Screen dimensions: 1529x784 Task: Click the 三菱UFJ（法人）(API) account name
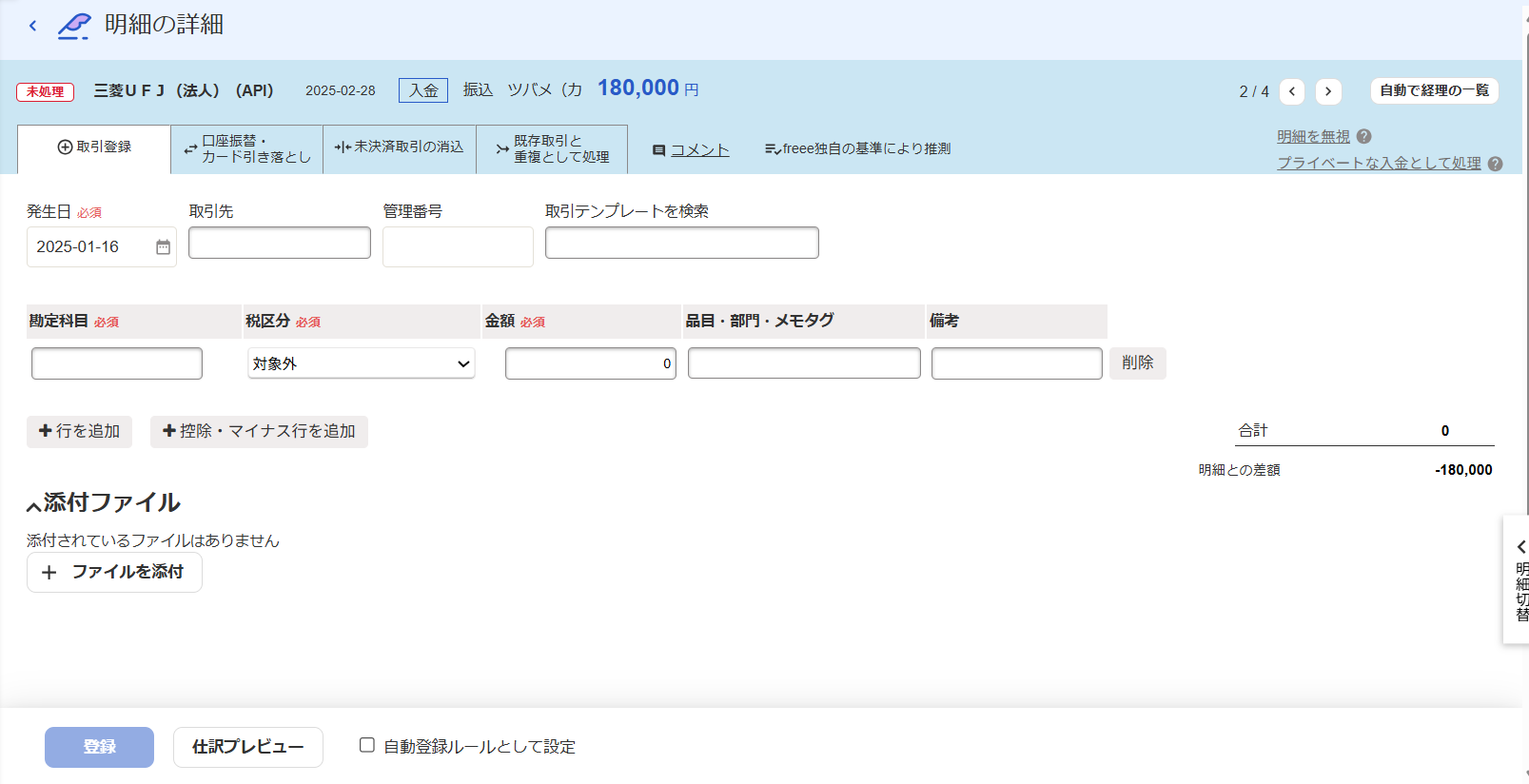184,90
